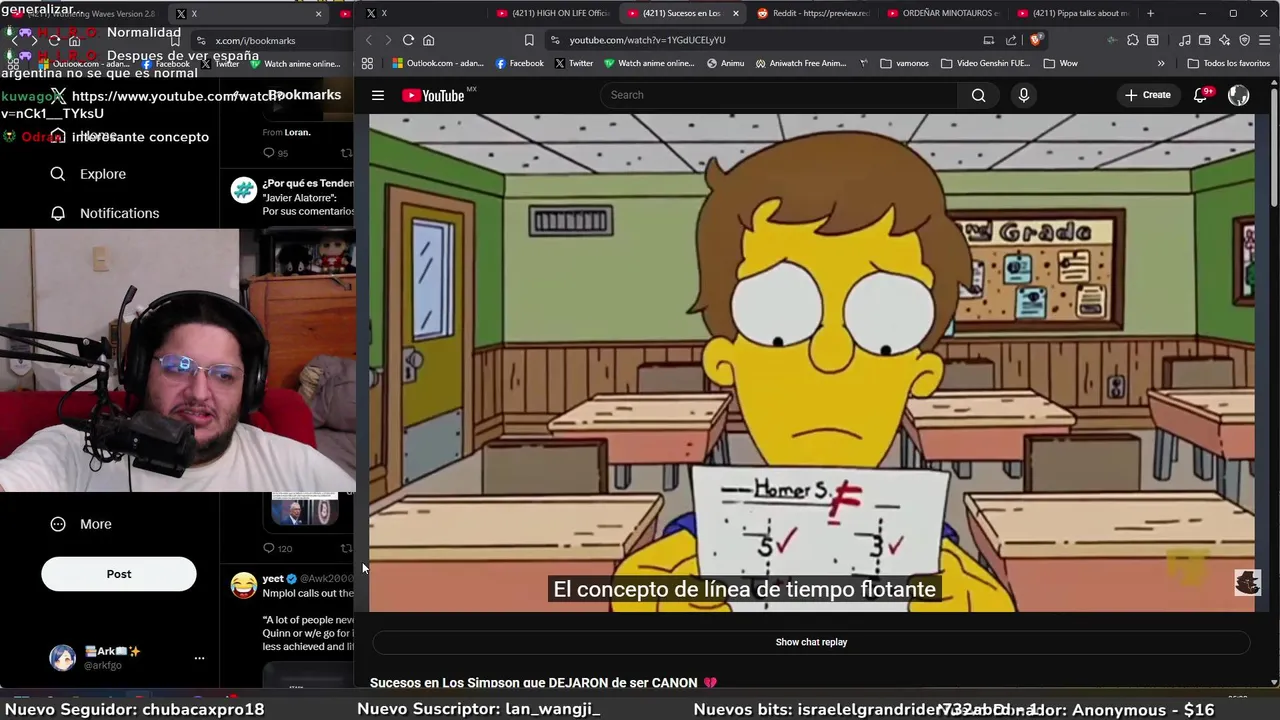Click the YouTube search magnifier button
This screenshot has width=1280, height=720.
pyautogui.click(x=978, y=95)
